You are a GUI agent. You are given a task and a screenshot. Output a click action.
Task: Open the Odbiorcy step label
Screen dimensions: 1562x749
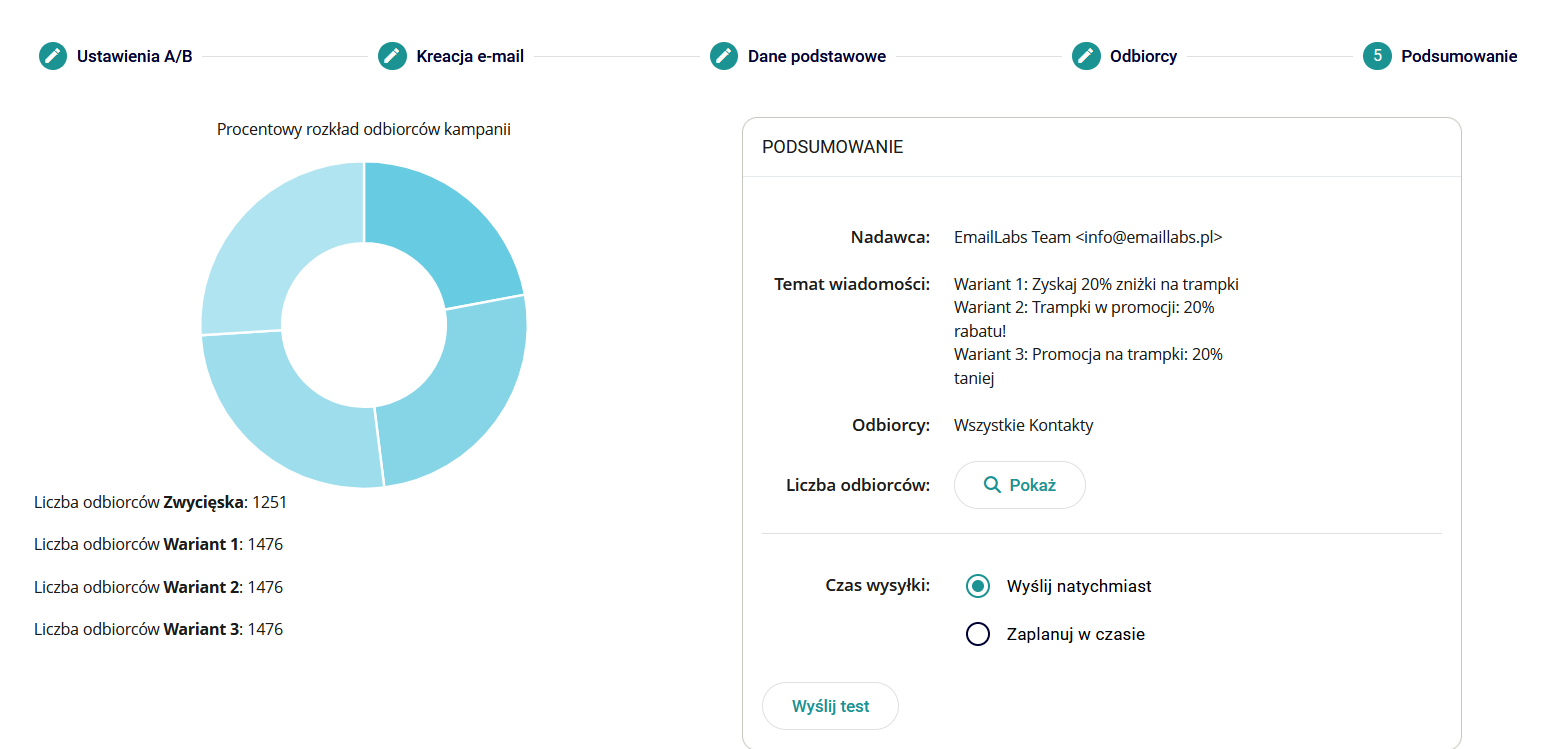[1143, 56]
